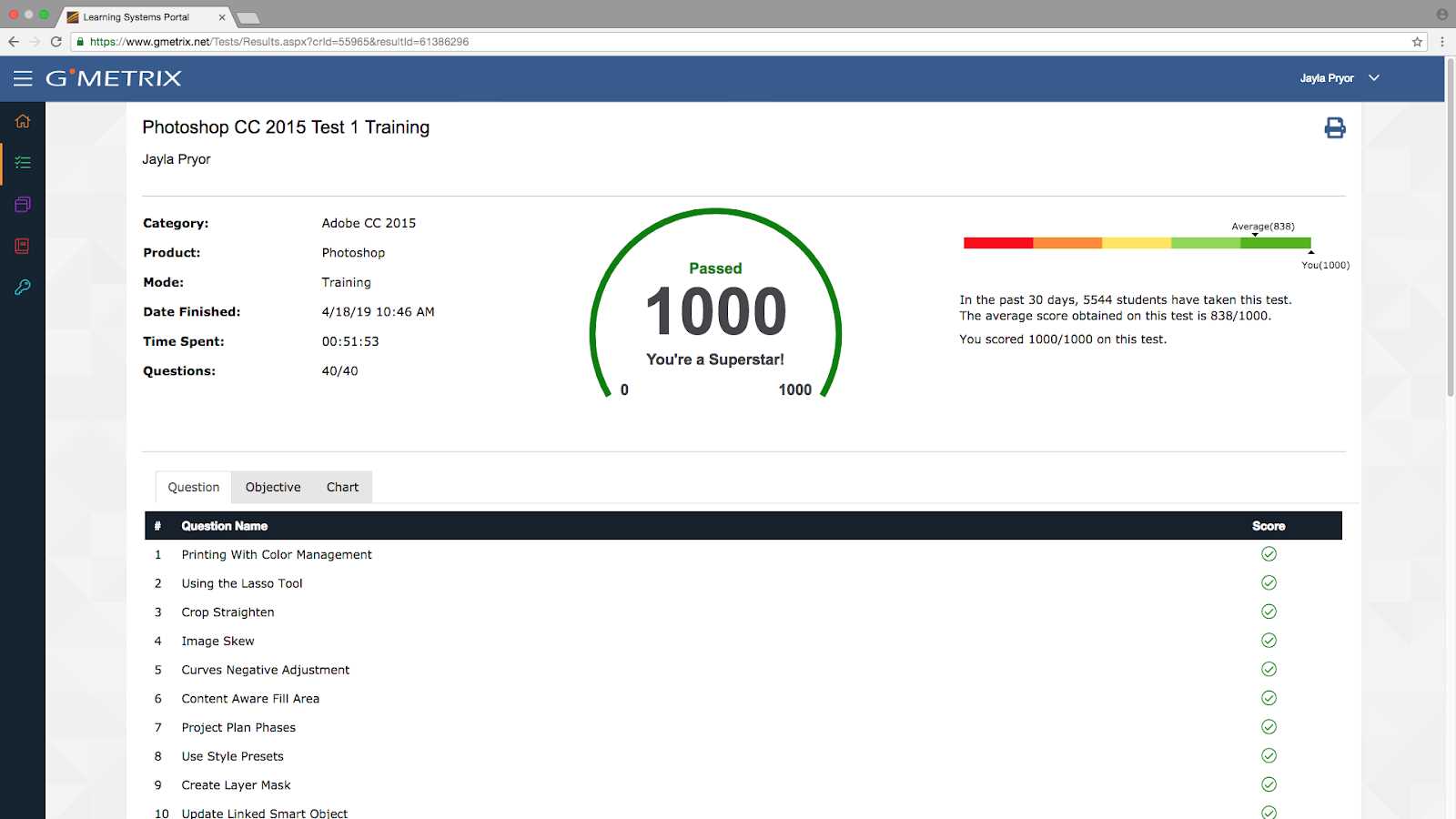Click the 'You scored 1000/1000 on this test' text
1456x819 pixels.
click(x=1063, y=339)
